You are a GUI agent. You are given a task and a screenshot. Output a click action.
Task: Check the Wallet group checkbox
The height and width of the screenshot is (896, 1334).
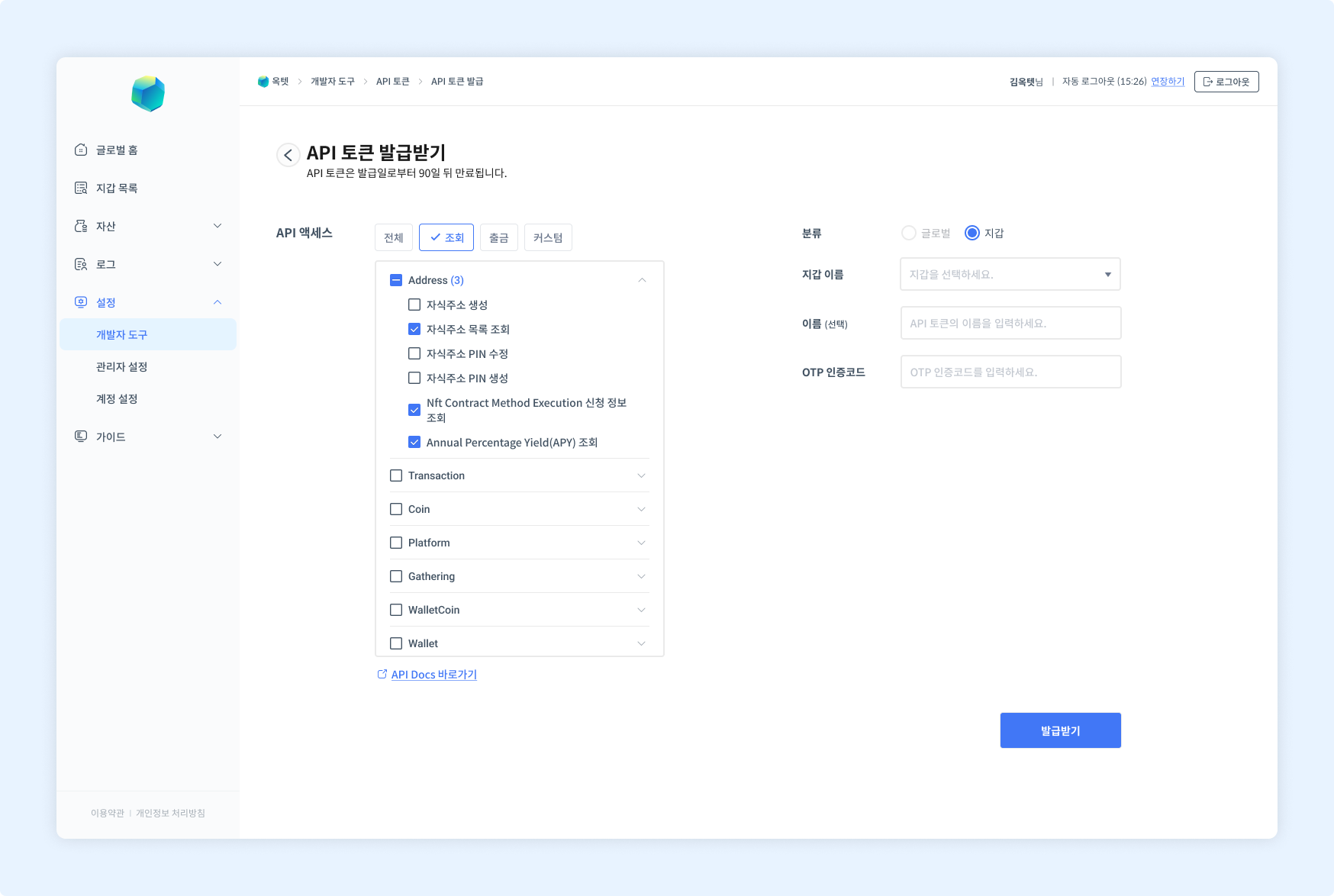click(396, 643)
